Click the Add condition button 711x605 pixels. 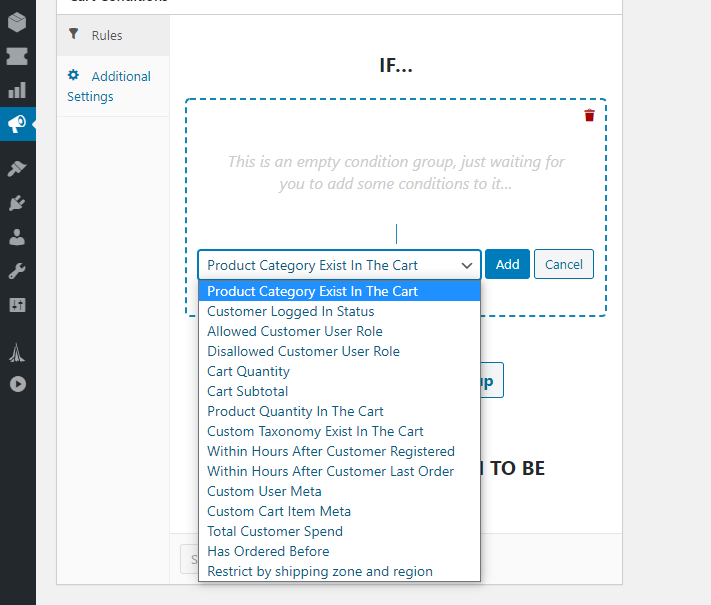pos(507,265)
